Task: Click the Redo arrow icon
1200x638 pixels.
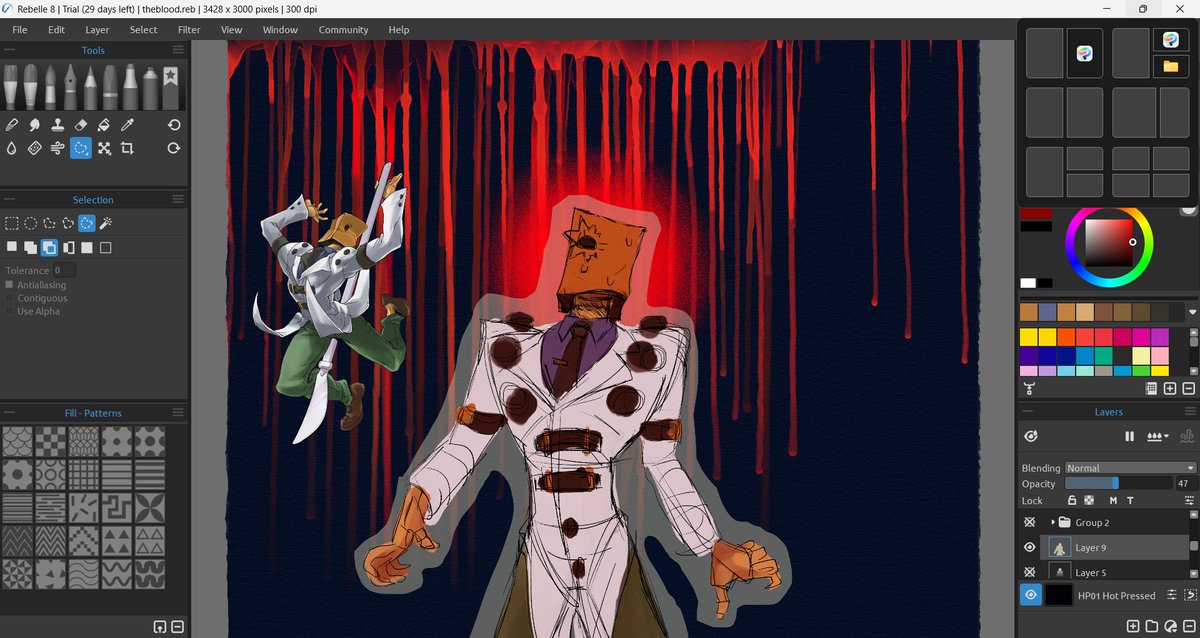Action: pos(174,148)
